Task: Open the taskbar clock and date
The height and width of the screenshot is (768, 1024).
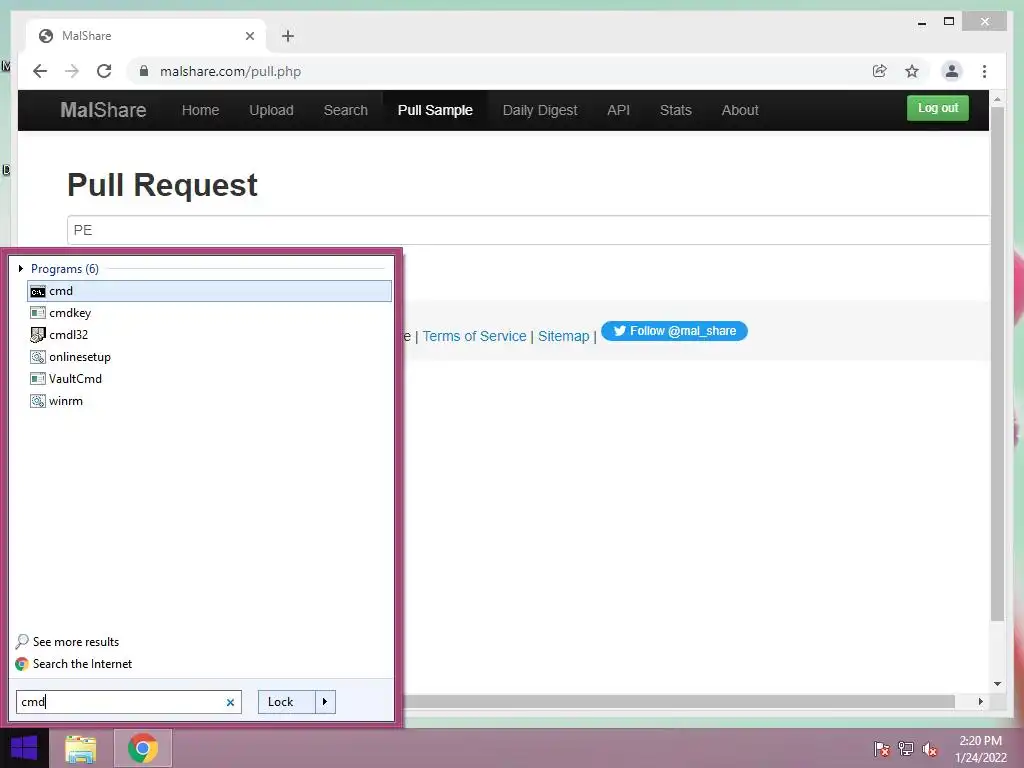Action: [x=980, y=749]
